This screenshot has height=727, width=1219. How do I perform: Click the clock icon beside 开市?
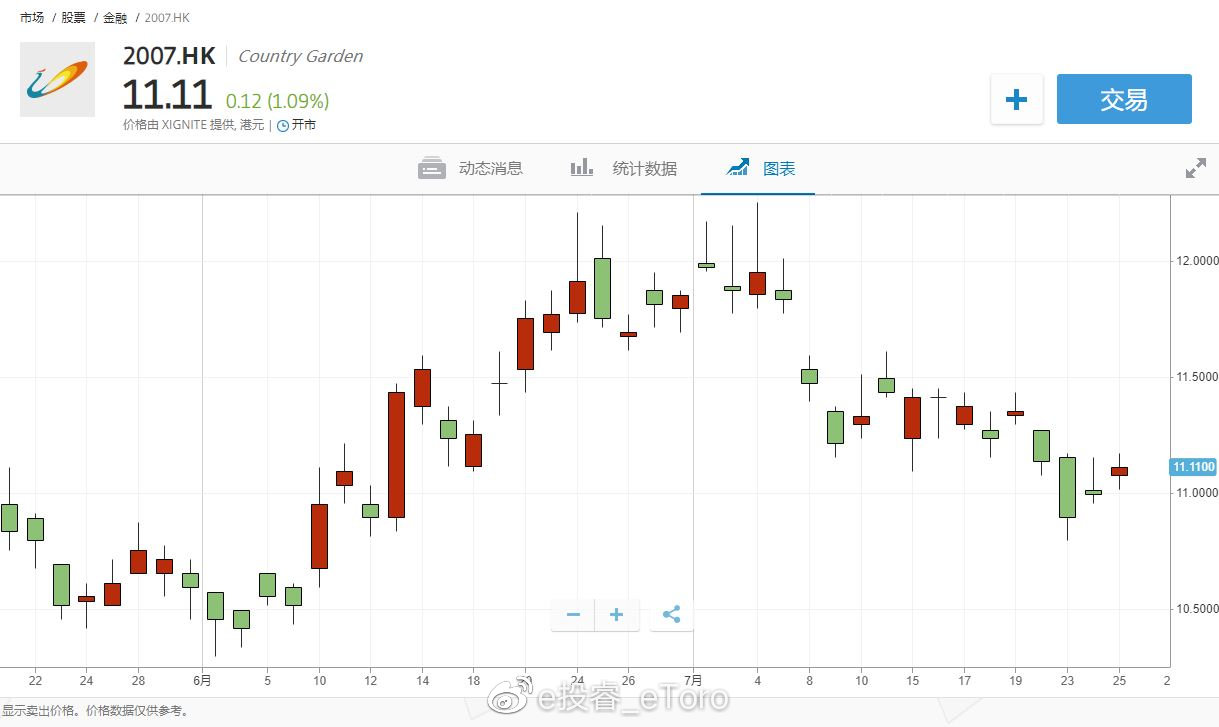tap(283, 126)
